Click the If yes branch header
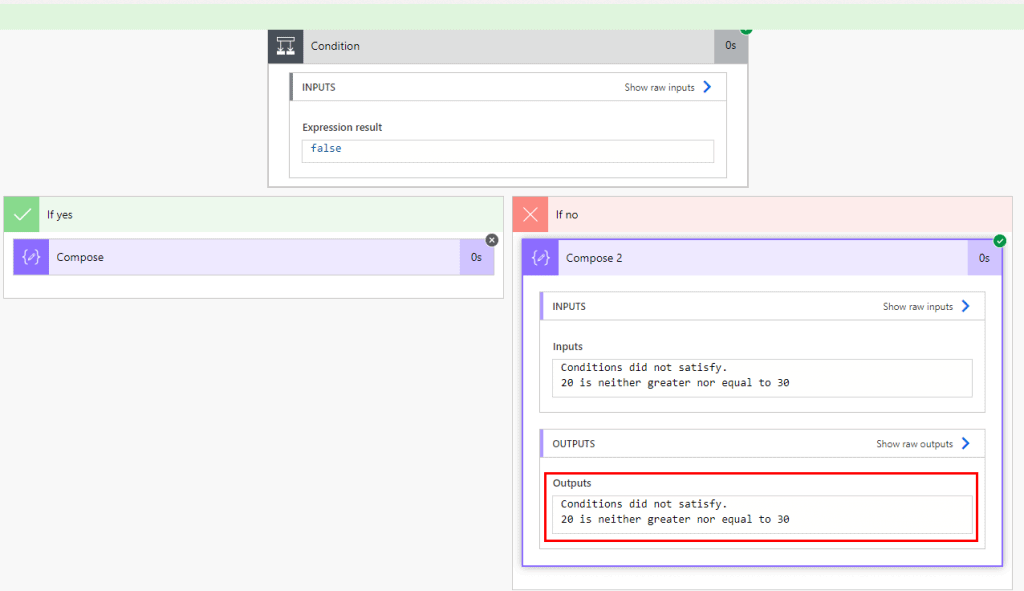This screenshot has width=1024, height=591. click(253, 214)
